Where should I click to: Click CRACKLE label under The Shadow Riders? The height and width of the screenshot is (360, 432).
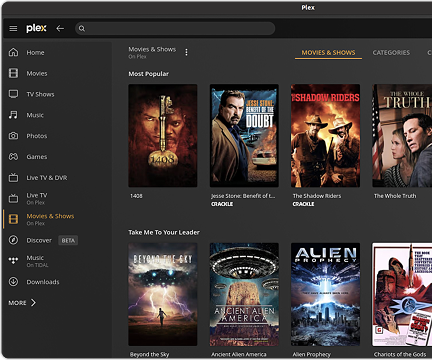303,204
